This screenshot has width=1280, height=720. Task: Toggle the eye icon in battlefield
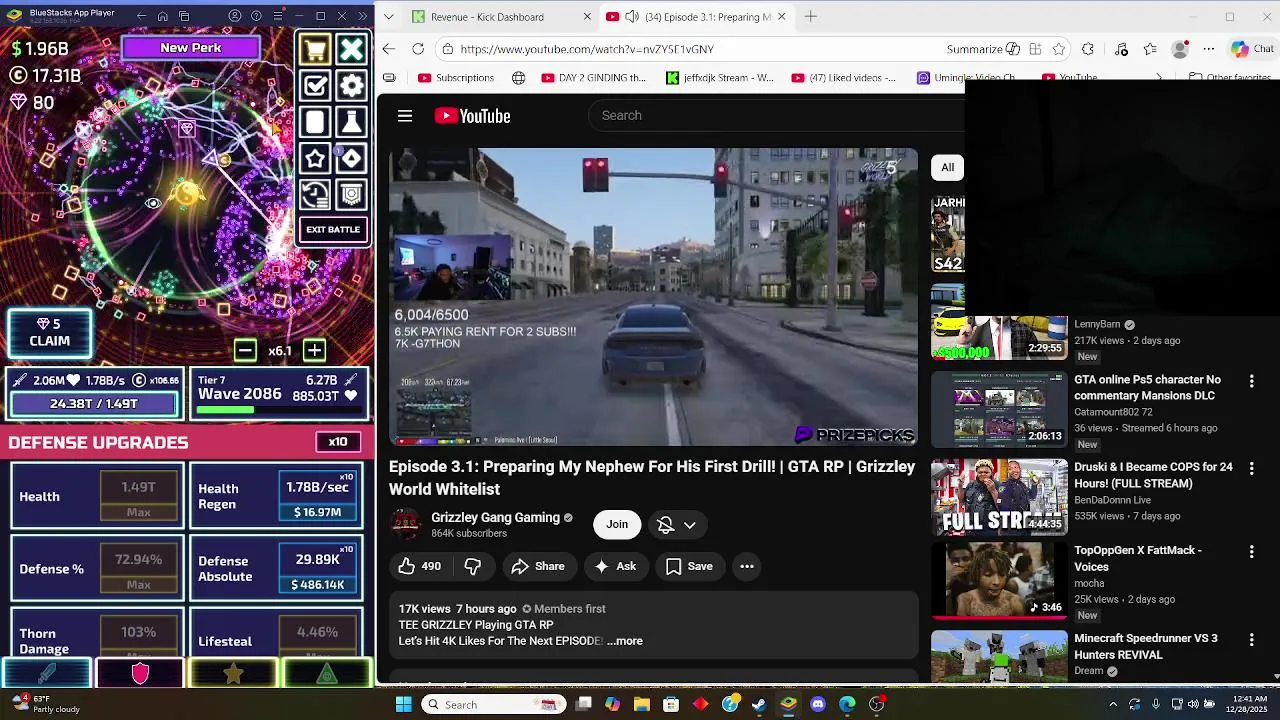(153, 203)
